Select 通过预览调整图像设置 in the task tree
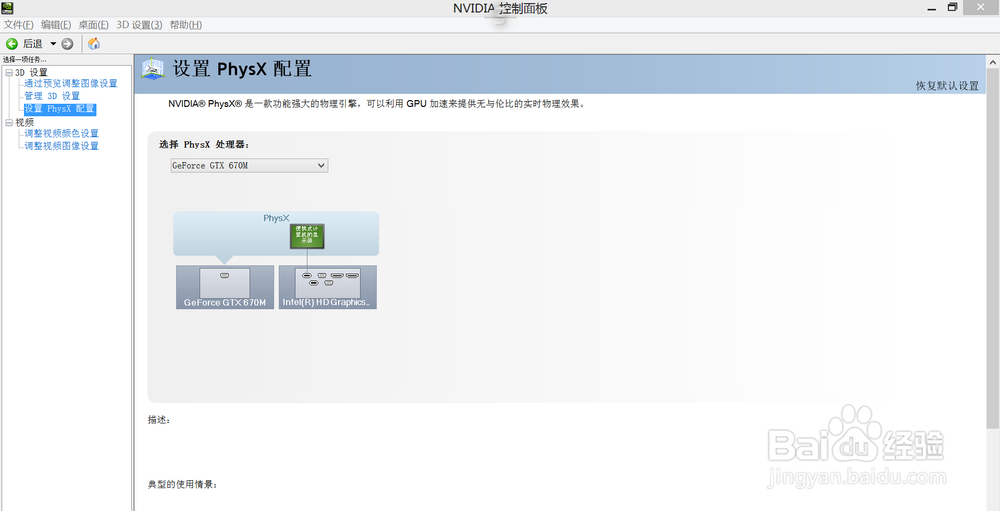 click(71, 84)
